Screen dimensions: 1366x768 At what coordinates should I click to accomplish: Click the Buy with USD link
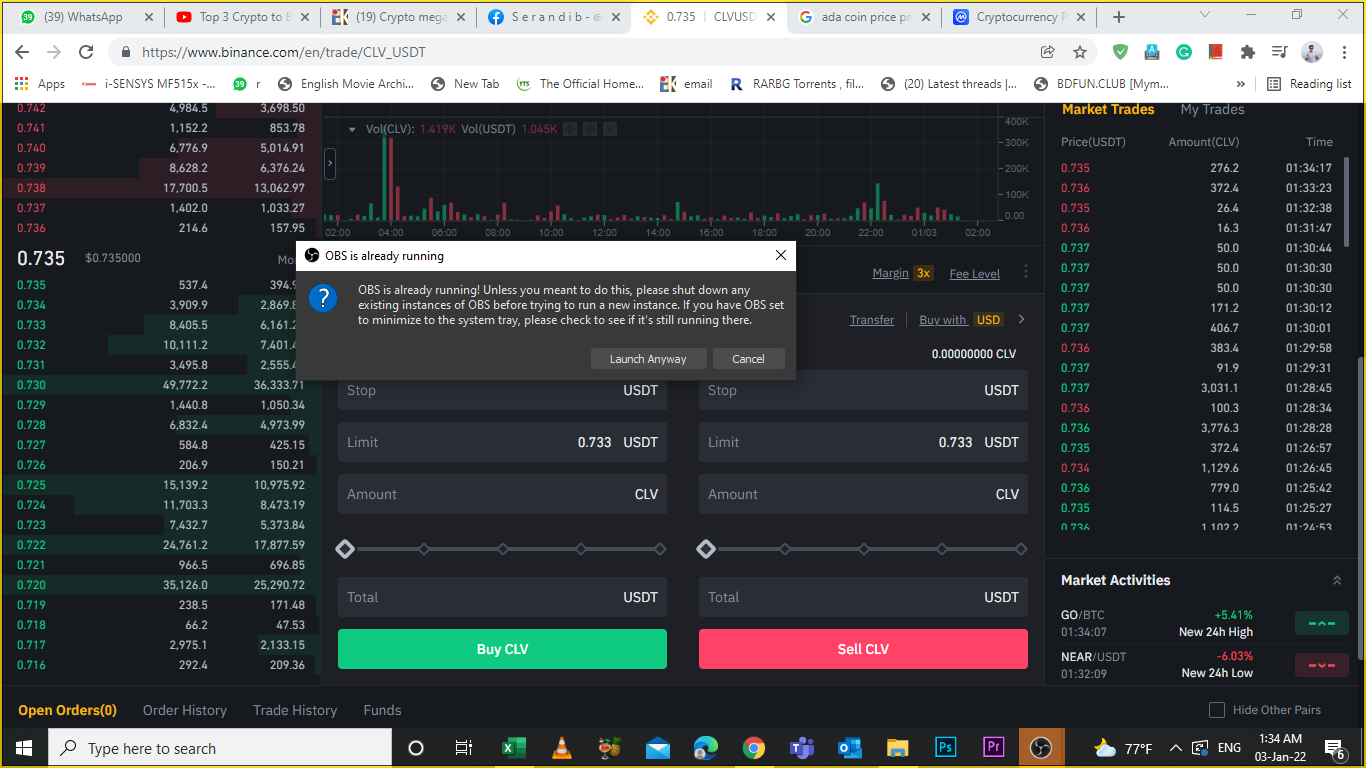coord(961,320)
